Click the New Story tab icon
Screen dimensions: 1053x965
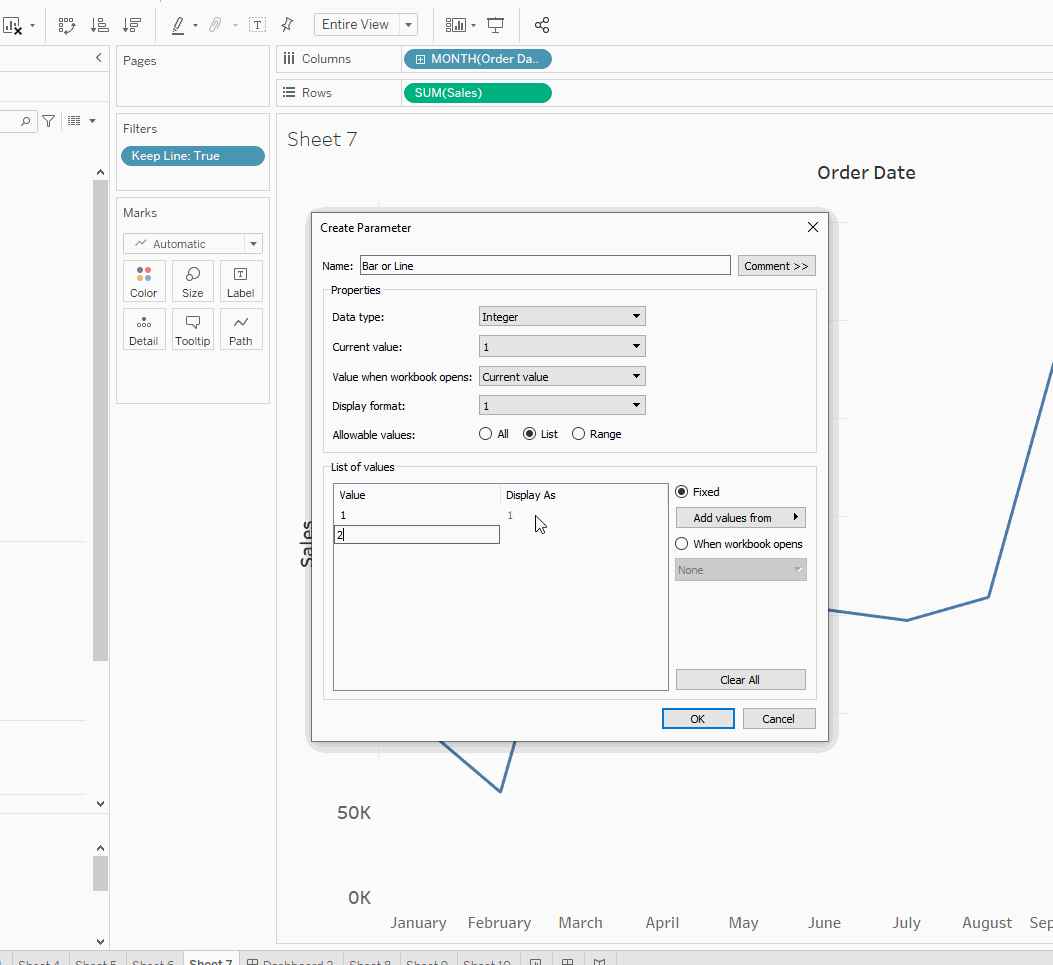[x=600, y=962]
